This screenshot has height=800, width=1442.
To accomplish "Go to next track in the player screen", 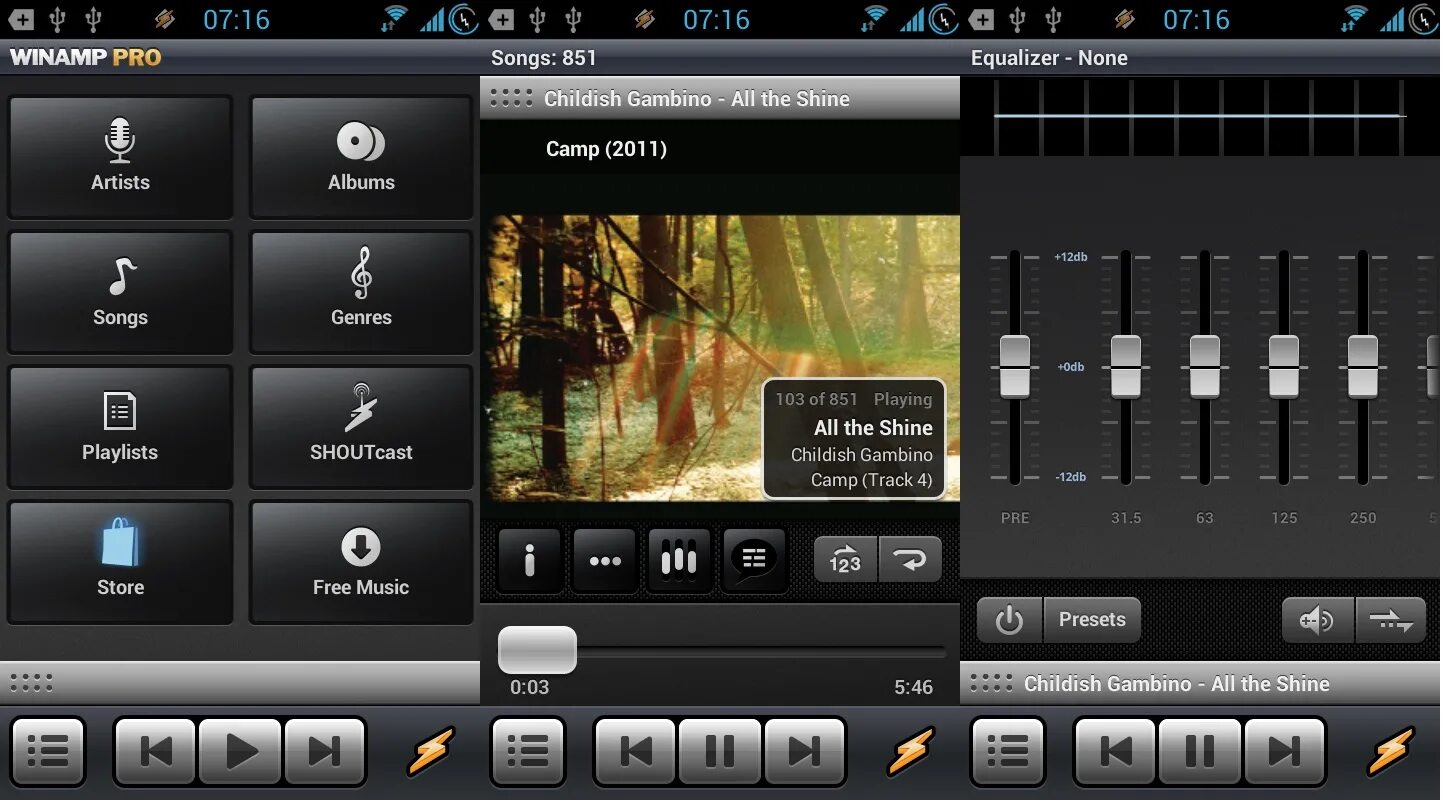I will point(805,751).
